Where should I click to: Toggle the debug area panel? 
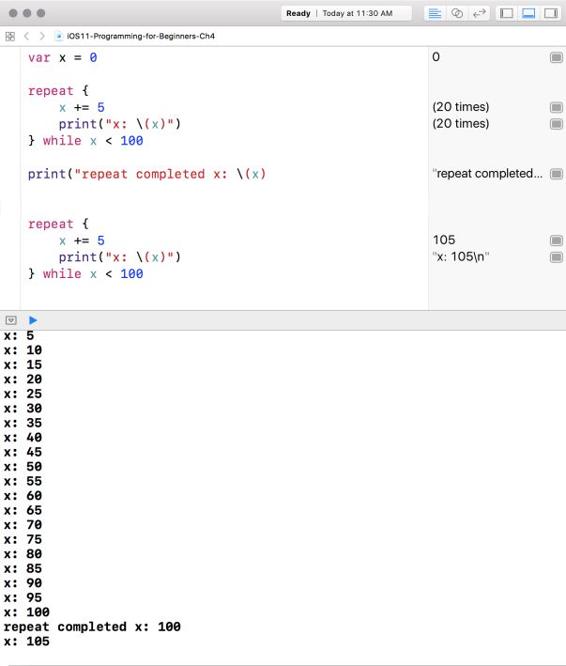click(x=528, y=13)
